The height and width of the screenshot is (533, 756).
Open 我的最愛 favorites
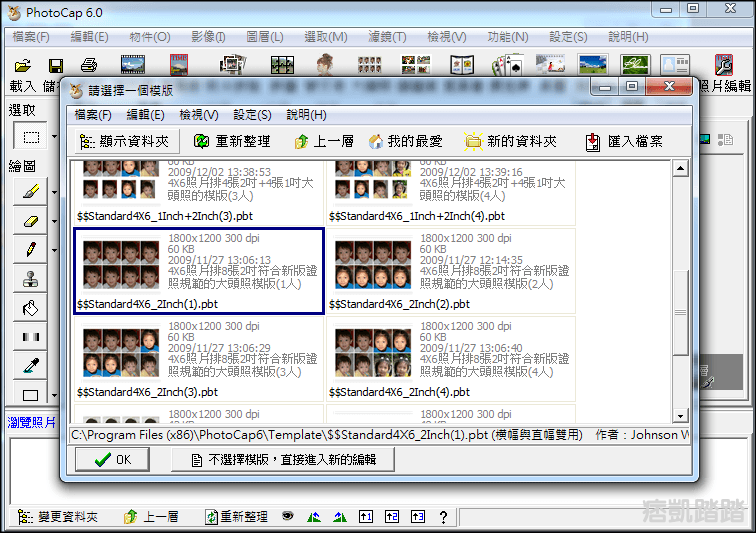(x=405, y=141)
